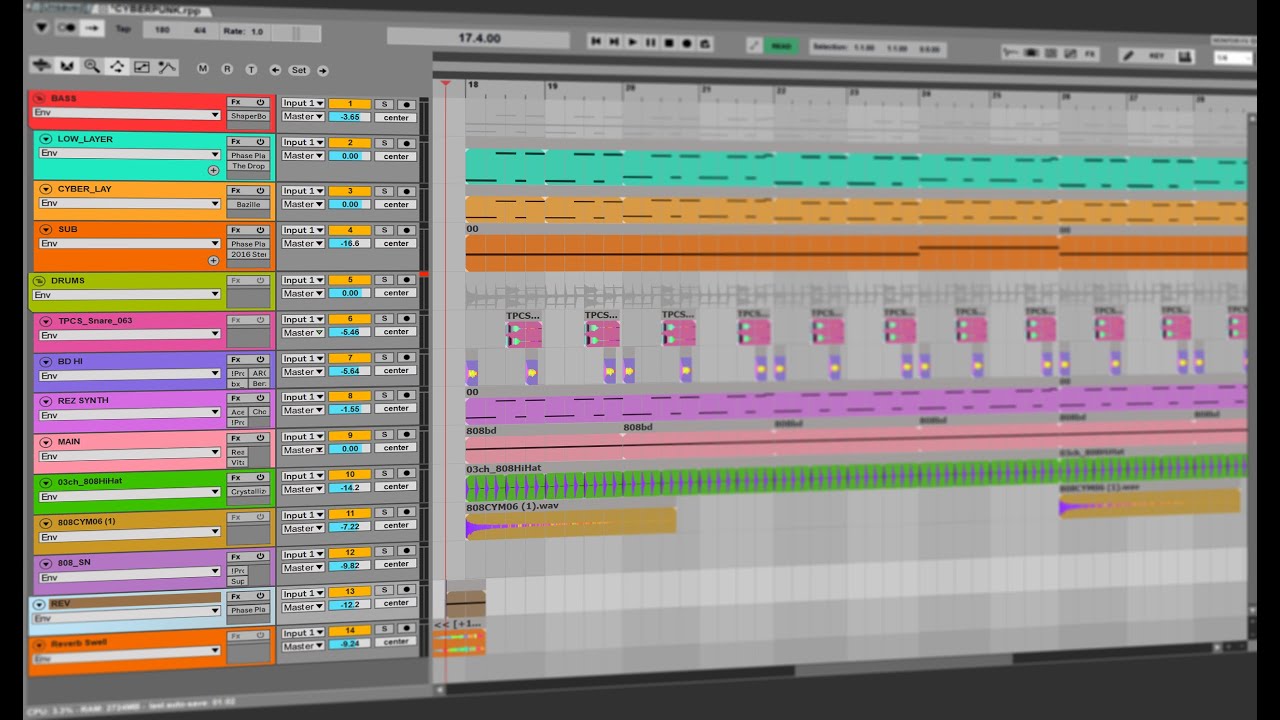Click the KEY button in top toolbar

(1156, 57)
